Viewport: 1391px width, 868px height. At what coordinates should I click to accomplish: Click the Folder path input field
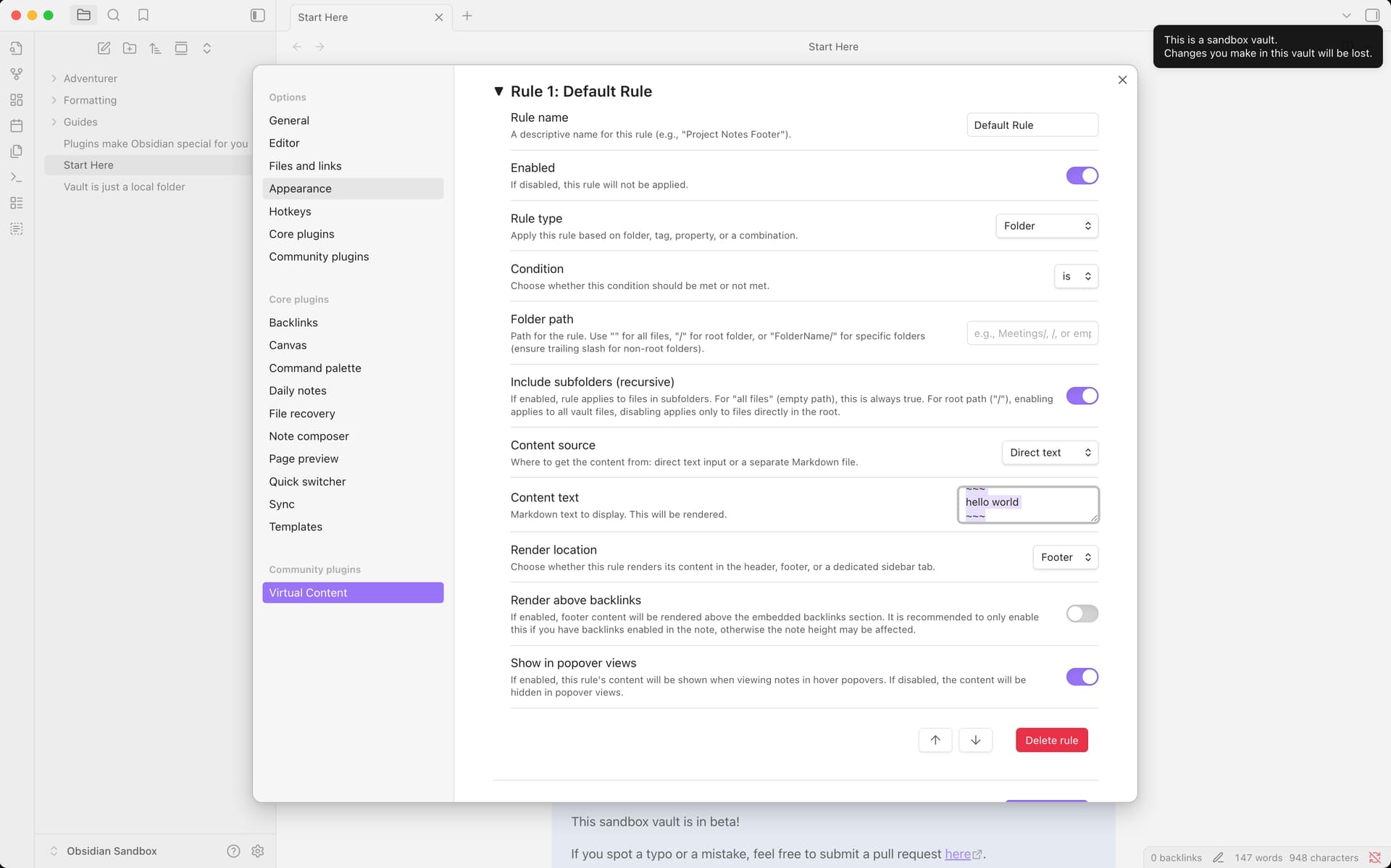[1032, 333]
